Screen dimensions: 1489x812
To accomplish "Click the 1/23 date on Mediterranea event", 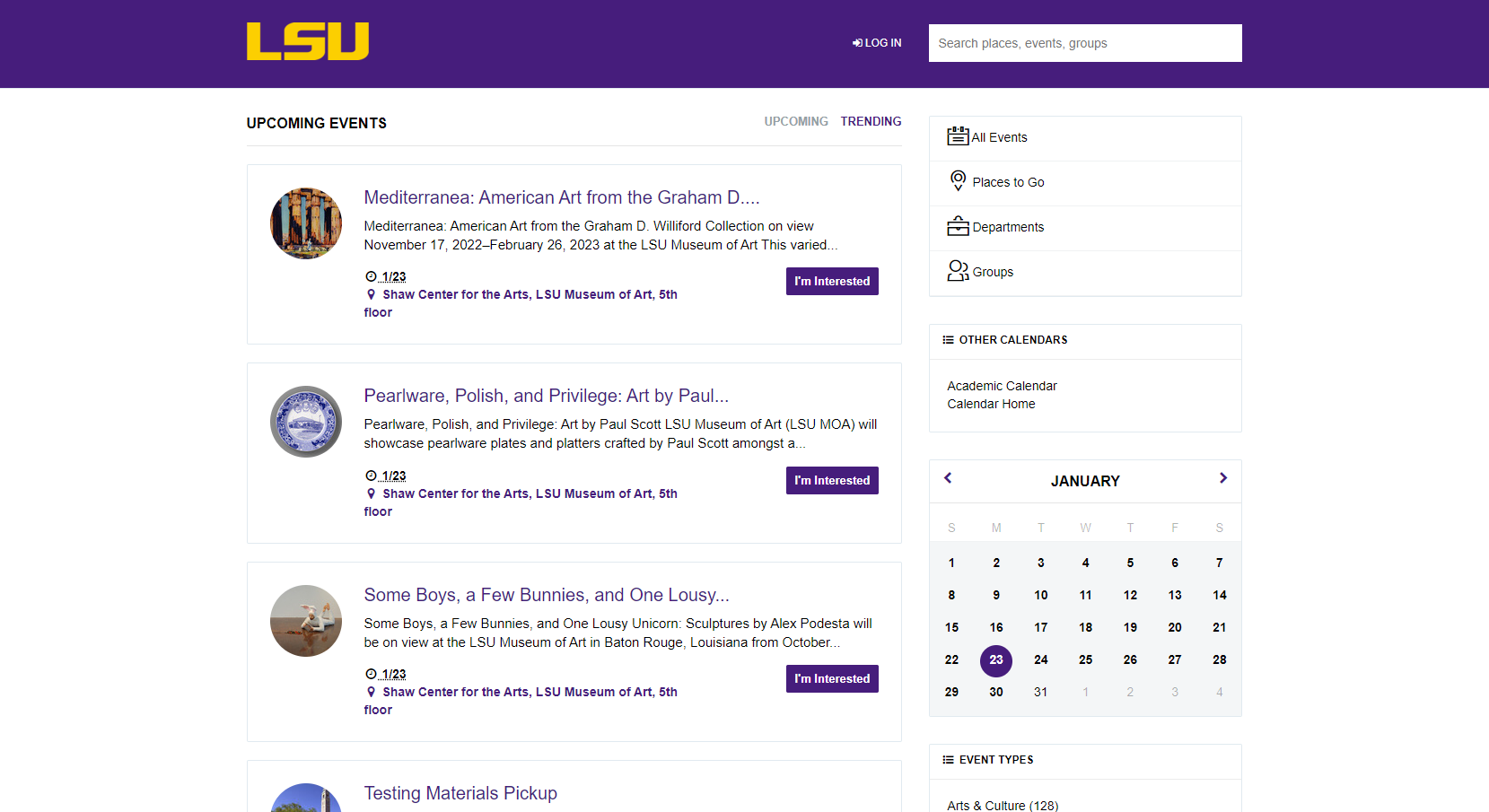I will pos(394,276).
